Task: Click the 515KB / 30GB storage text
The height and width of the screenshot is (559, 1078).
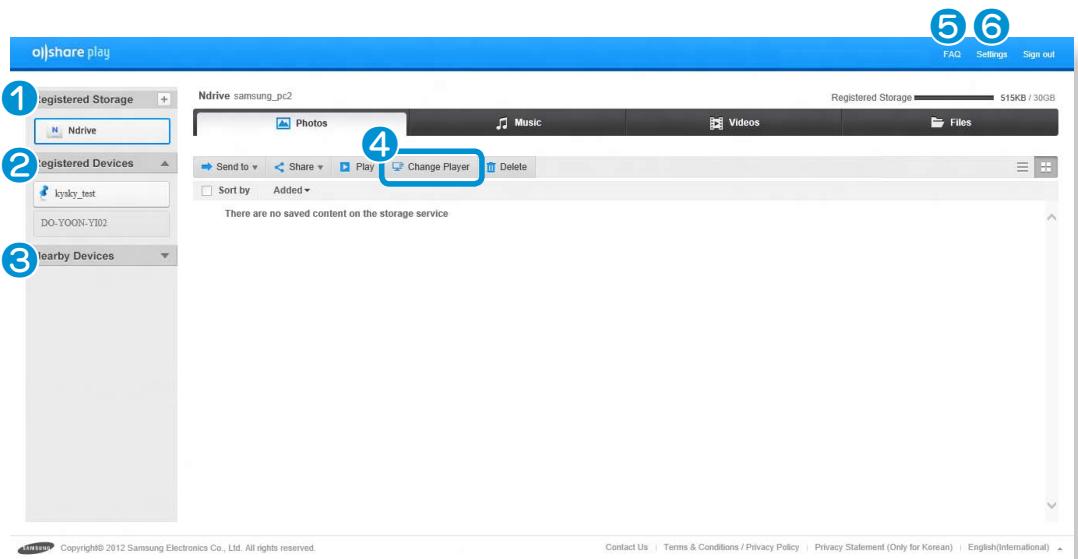Action: (1027, 98)
